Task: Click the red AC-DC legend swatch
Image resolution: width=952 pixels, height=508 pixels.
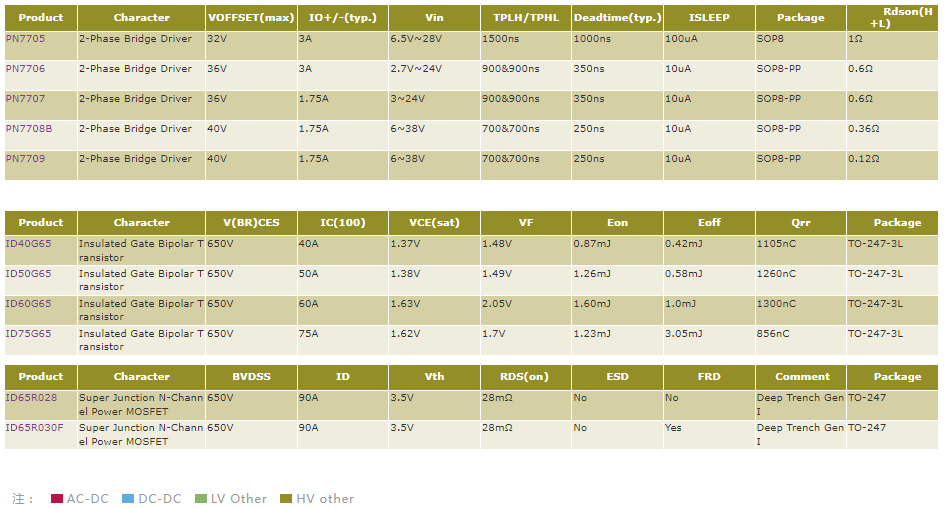Action: (57, 498)
